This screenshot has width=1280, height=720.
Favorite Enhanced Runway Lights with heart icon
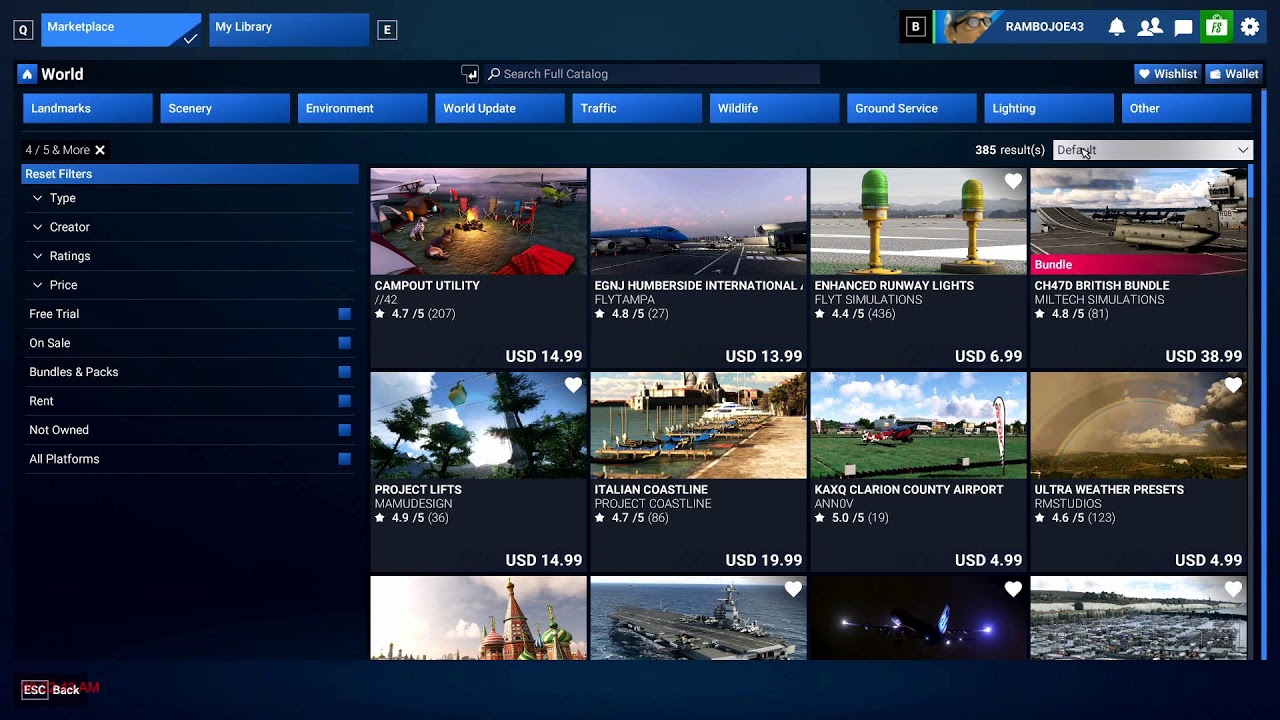[x=1013, y=181]
